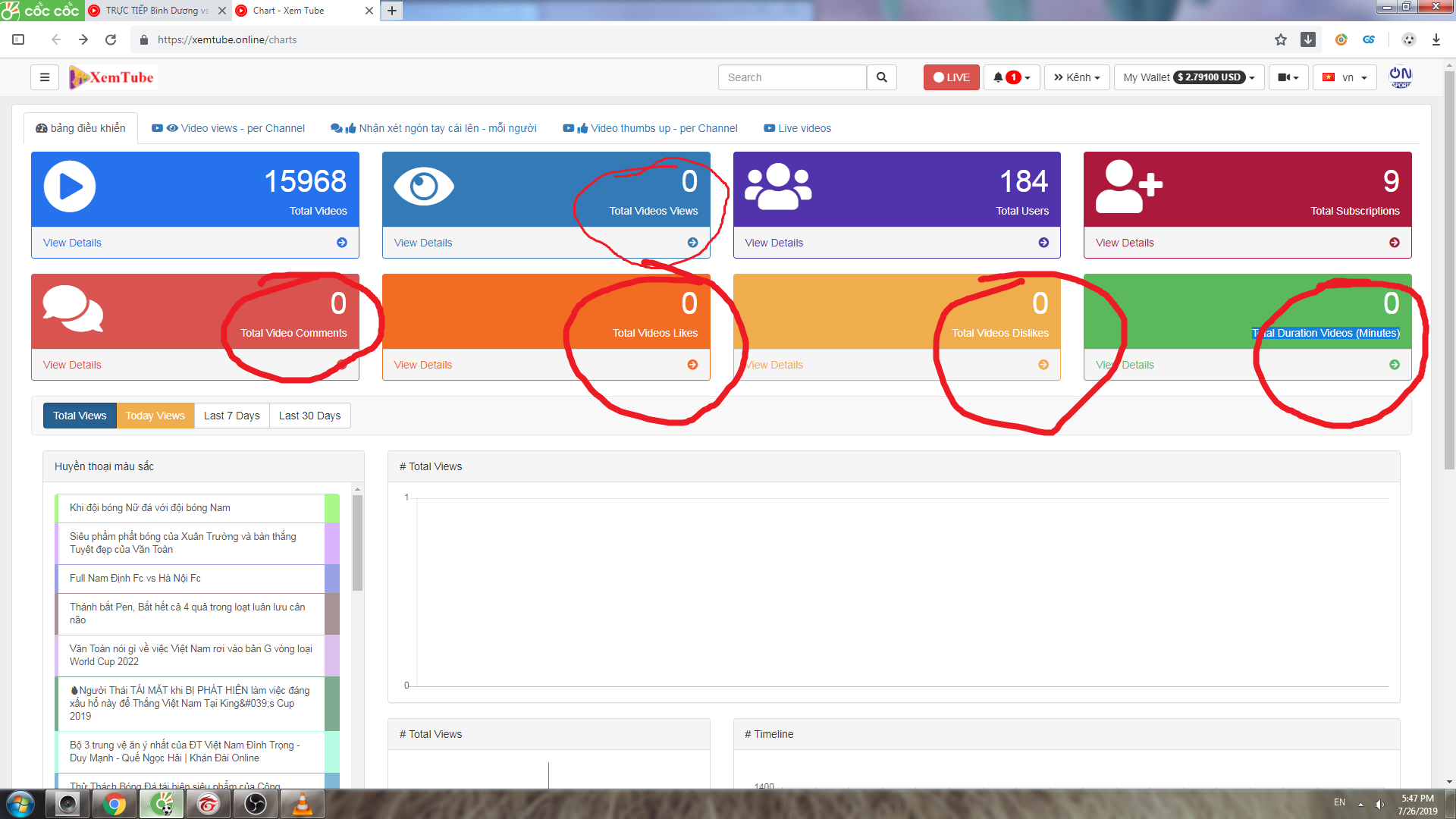Screen dimensions: 1456x819
Task: Open Chrome from the Windows taskbar
Action: pos(115,804)
